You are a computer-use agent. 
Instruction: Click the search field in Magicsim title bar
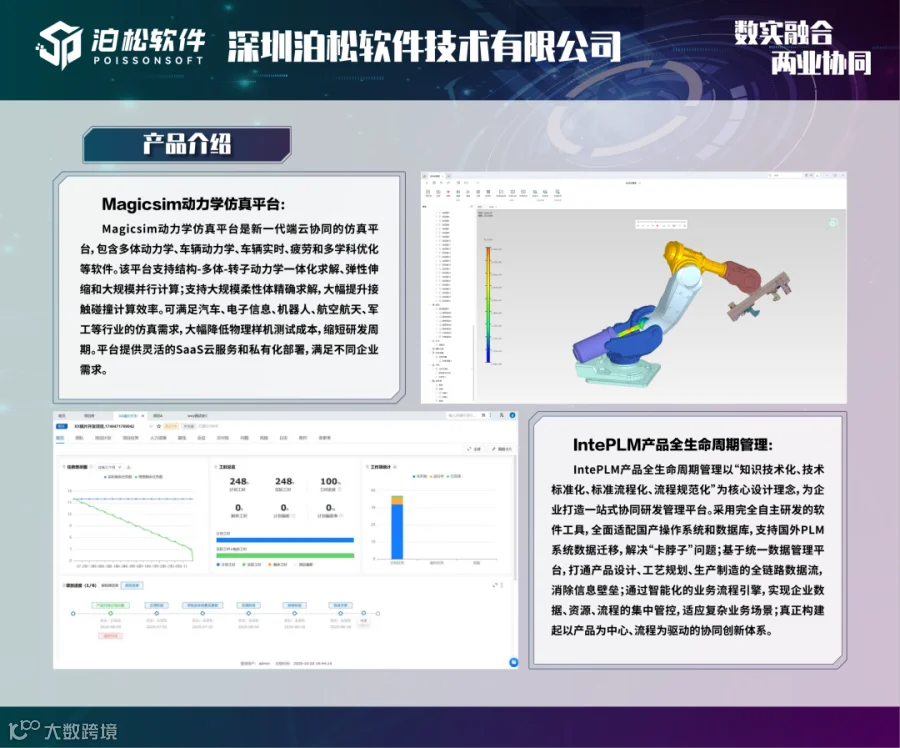(x=786, y=175)
